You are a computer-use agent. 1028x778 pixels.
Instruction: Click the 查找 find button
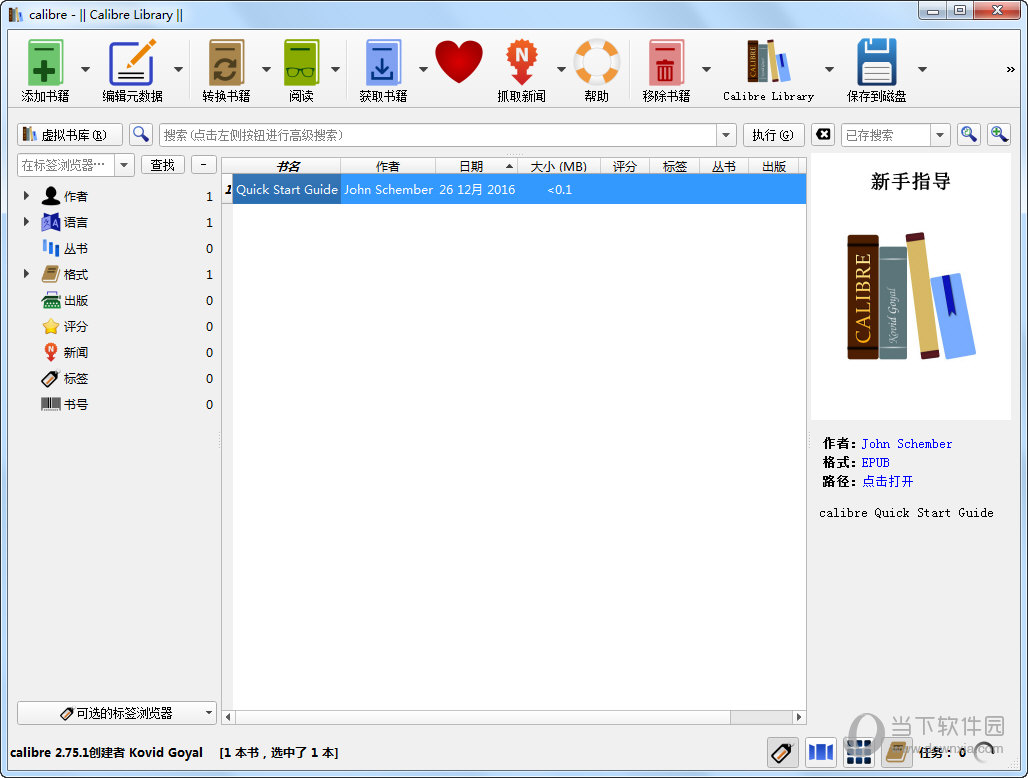(163, 165)
